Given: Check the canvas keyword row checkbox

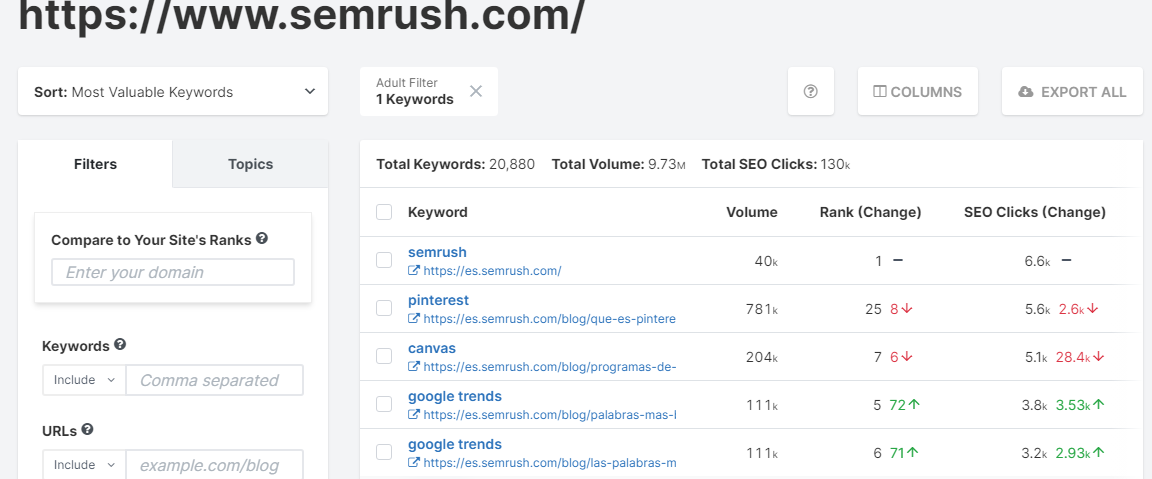Looking at the screenshot, I should tap(384, 356).
